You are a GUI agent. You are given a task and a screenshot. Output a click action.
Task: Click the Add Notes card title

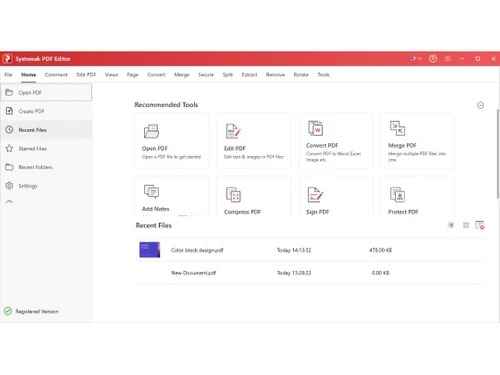(156, 209)
